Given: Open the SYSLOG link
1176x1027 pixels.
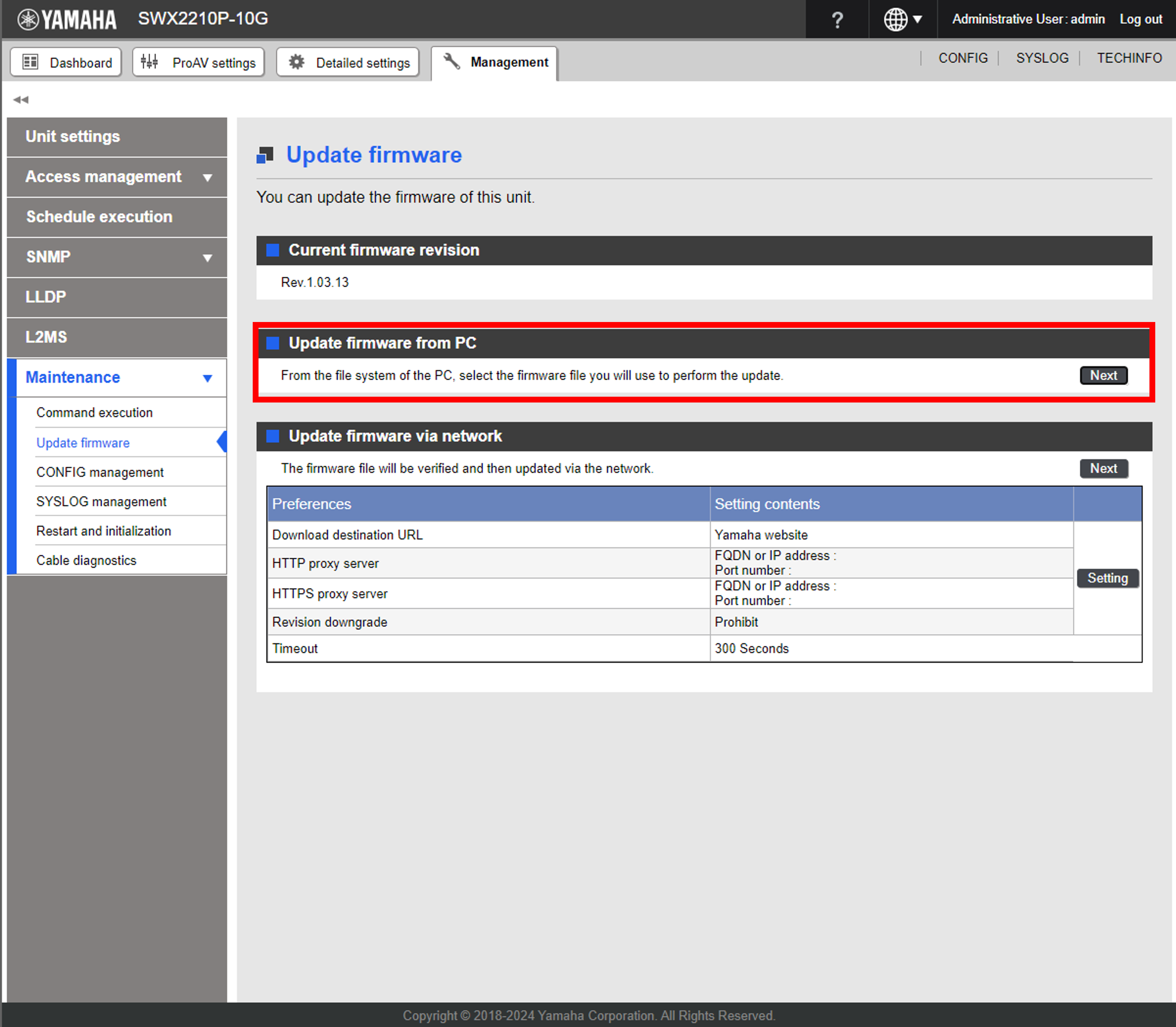Looking at the screenshot, I should tap(1042, 58).
